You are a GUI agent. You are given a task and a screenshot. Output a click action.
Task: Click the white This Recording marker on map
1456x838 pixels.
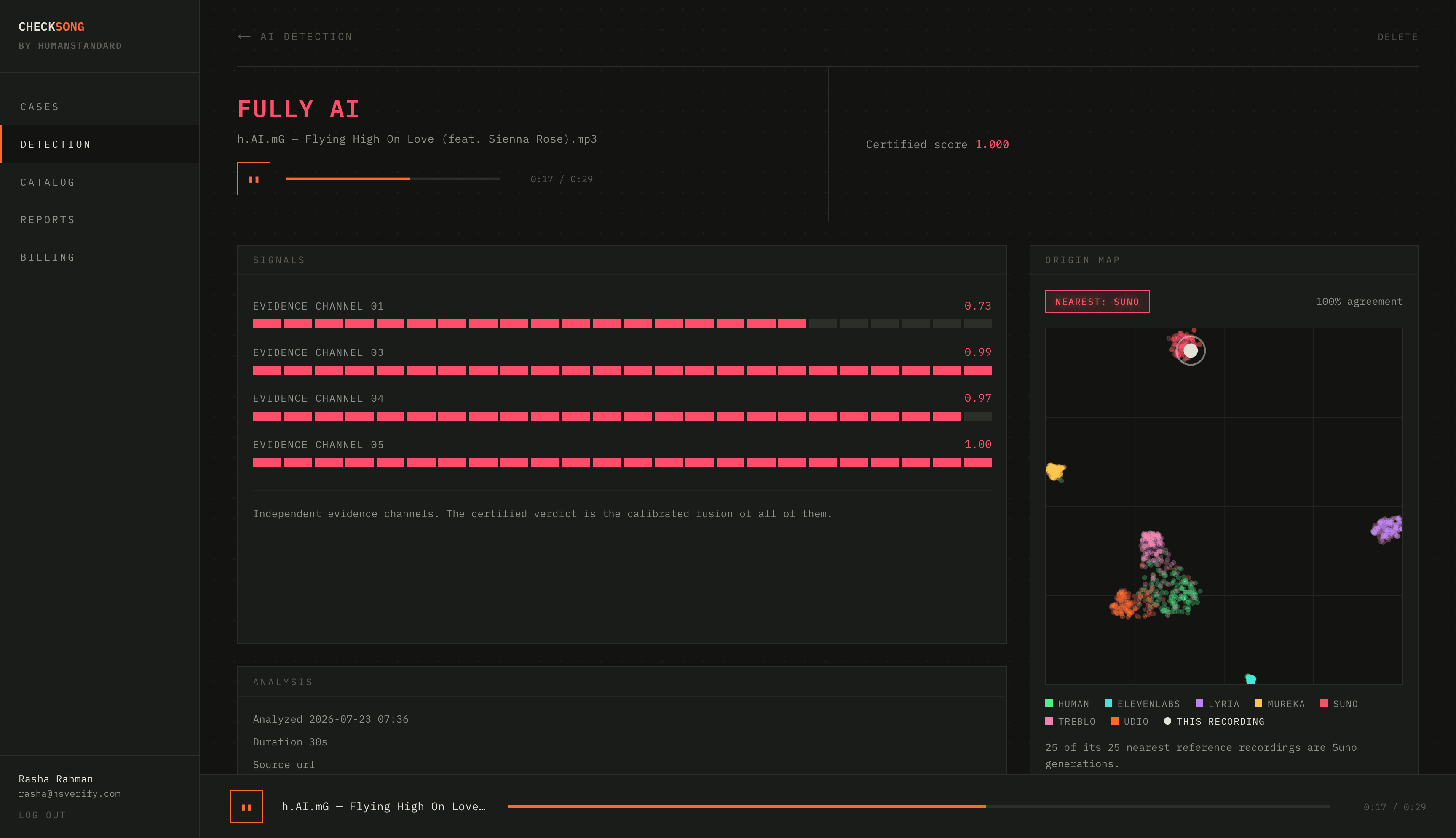tap(1190, 350)
